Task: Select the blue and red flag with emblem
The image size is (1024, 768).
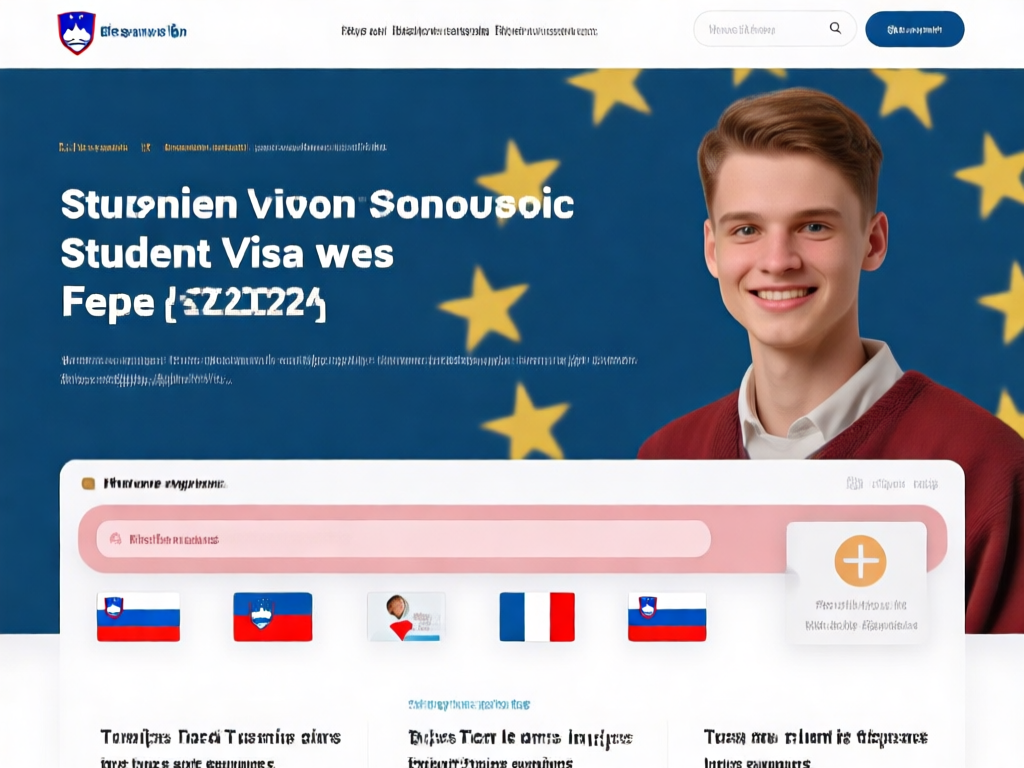Action: click(x=273, y=616)
